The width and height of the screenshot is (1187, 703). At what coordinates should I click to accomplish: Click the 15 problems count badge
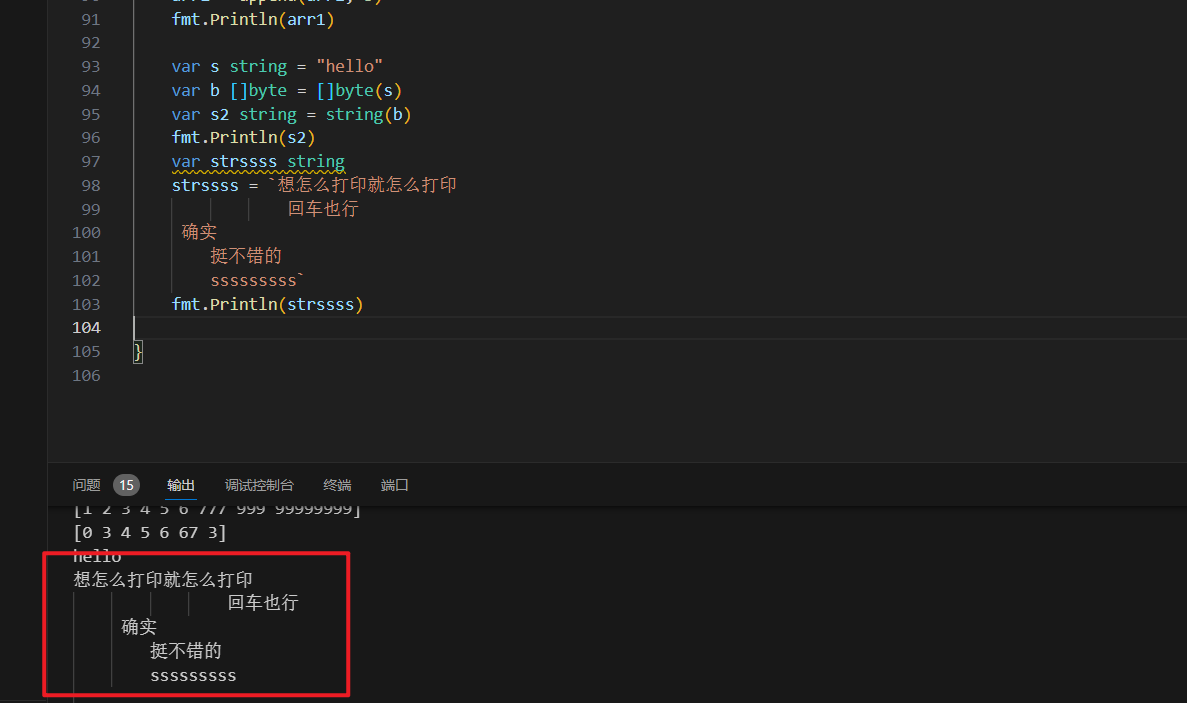126,485
